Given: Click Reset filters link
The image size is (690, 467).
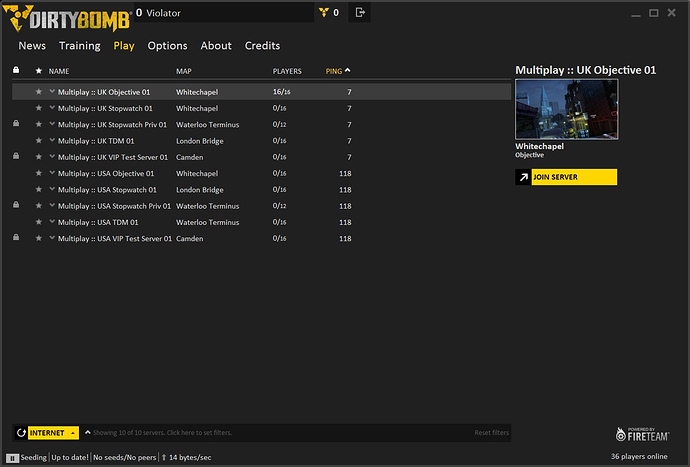Looking at the screenshot, I should (491, 433).
